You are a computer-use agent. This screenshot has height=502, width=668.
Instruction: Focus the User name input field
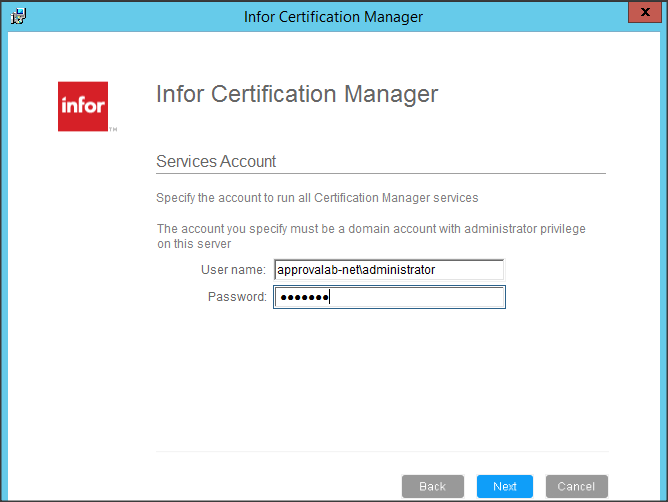click(389, 270)
